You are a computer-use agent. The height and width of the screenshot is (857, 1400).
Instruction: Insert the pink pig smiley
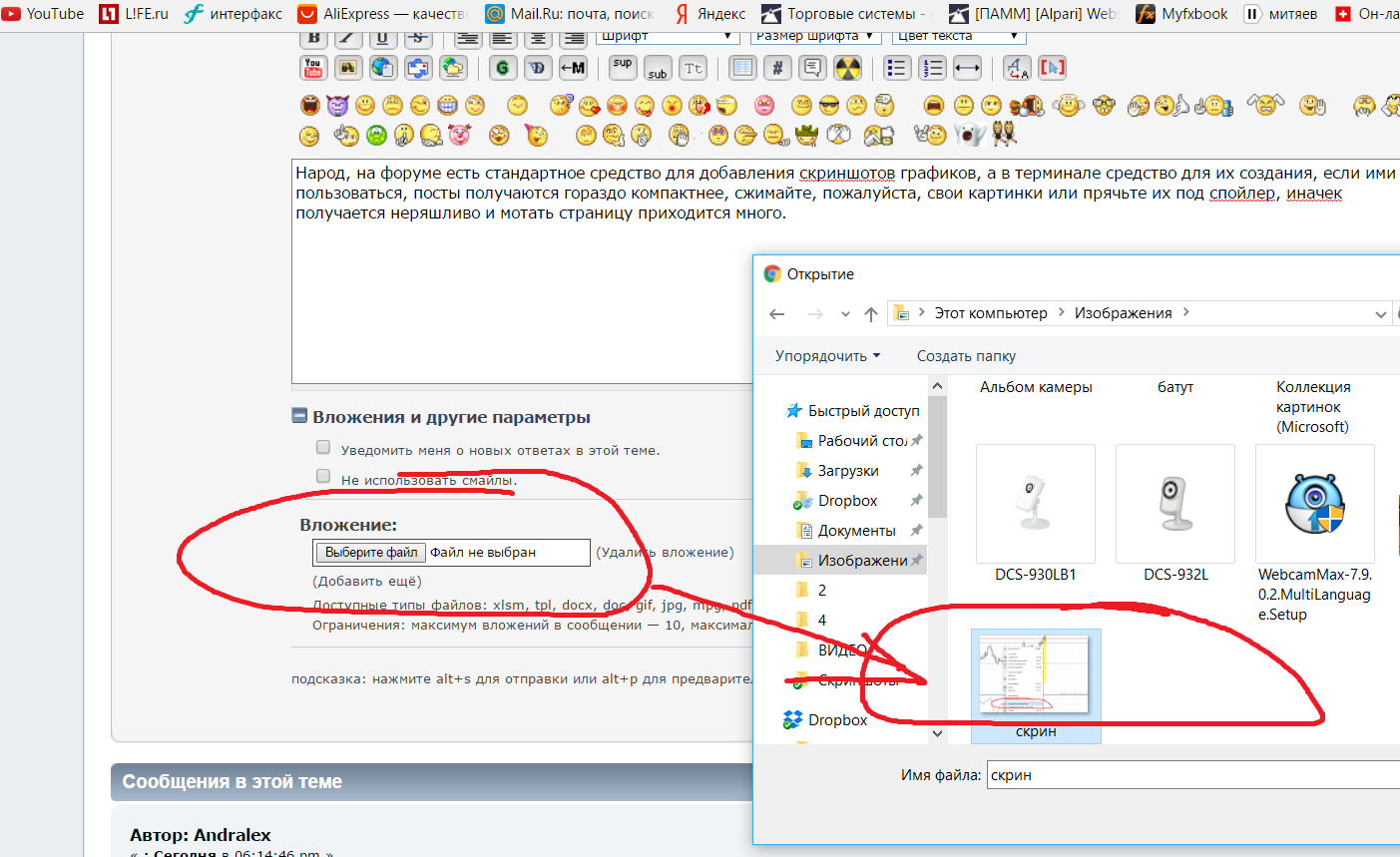click(460, 134)
